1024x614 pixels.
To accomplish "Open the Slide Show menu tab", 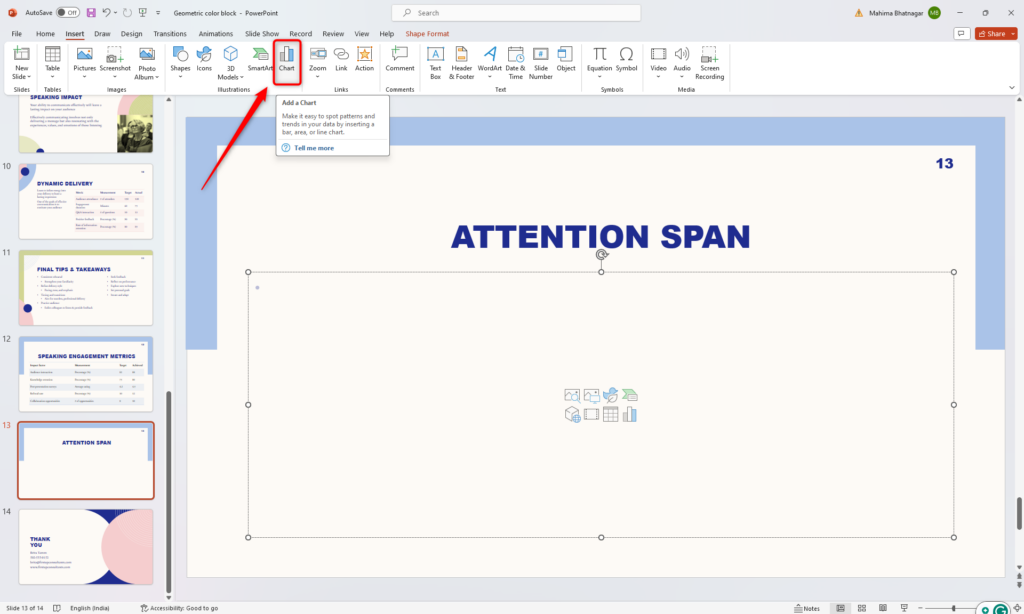I will 261,32.
